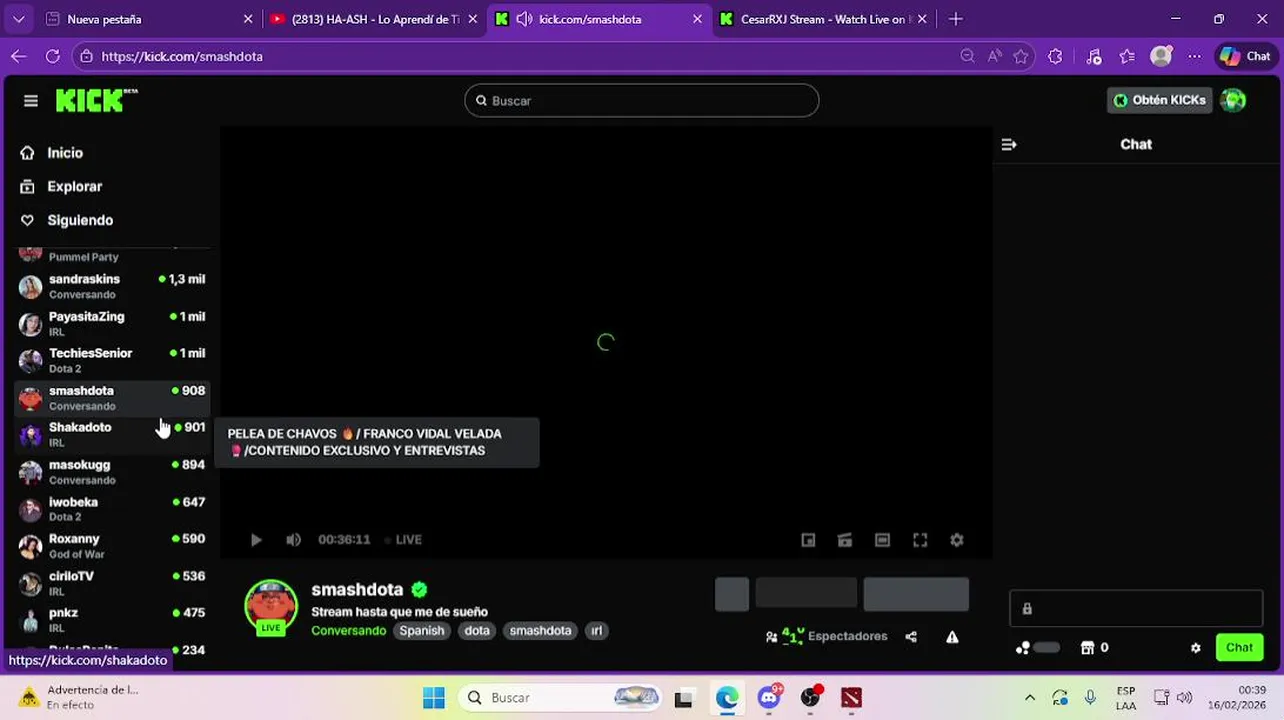Zoom out using magnifier icon
This screenshot has width=1284, height=720.
click(x=967, y=57)
